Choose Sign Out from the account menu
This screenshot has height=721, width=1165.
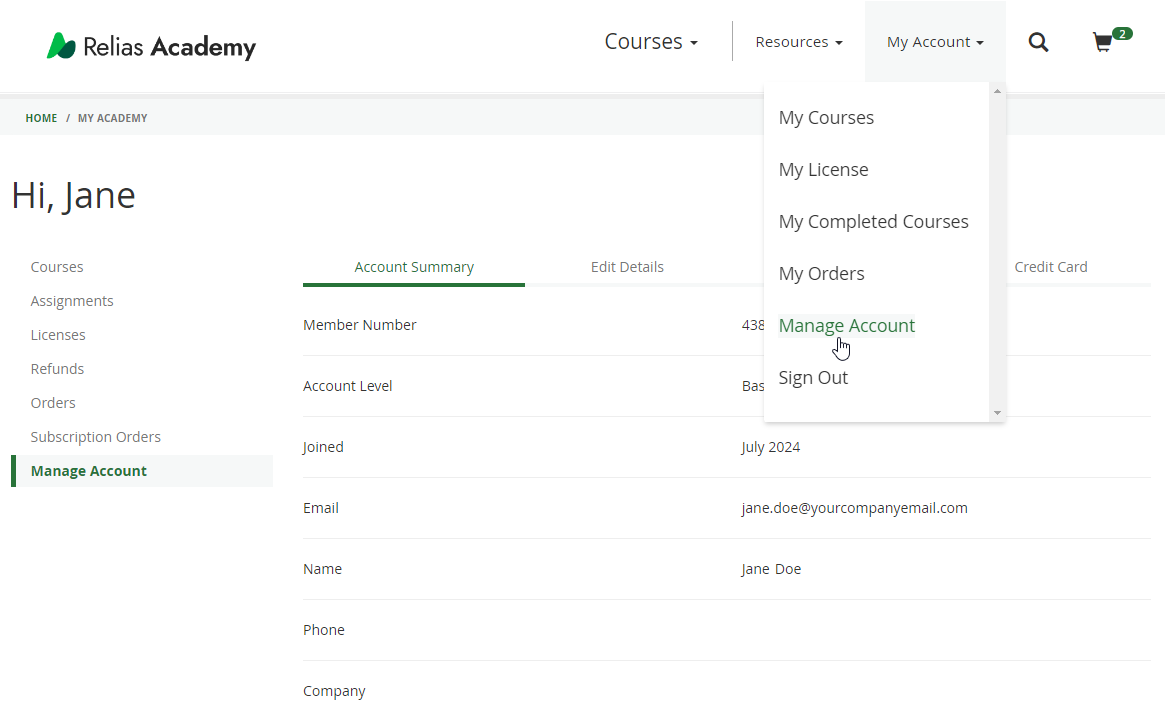pos(813,377)
